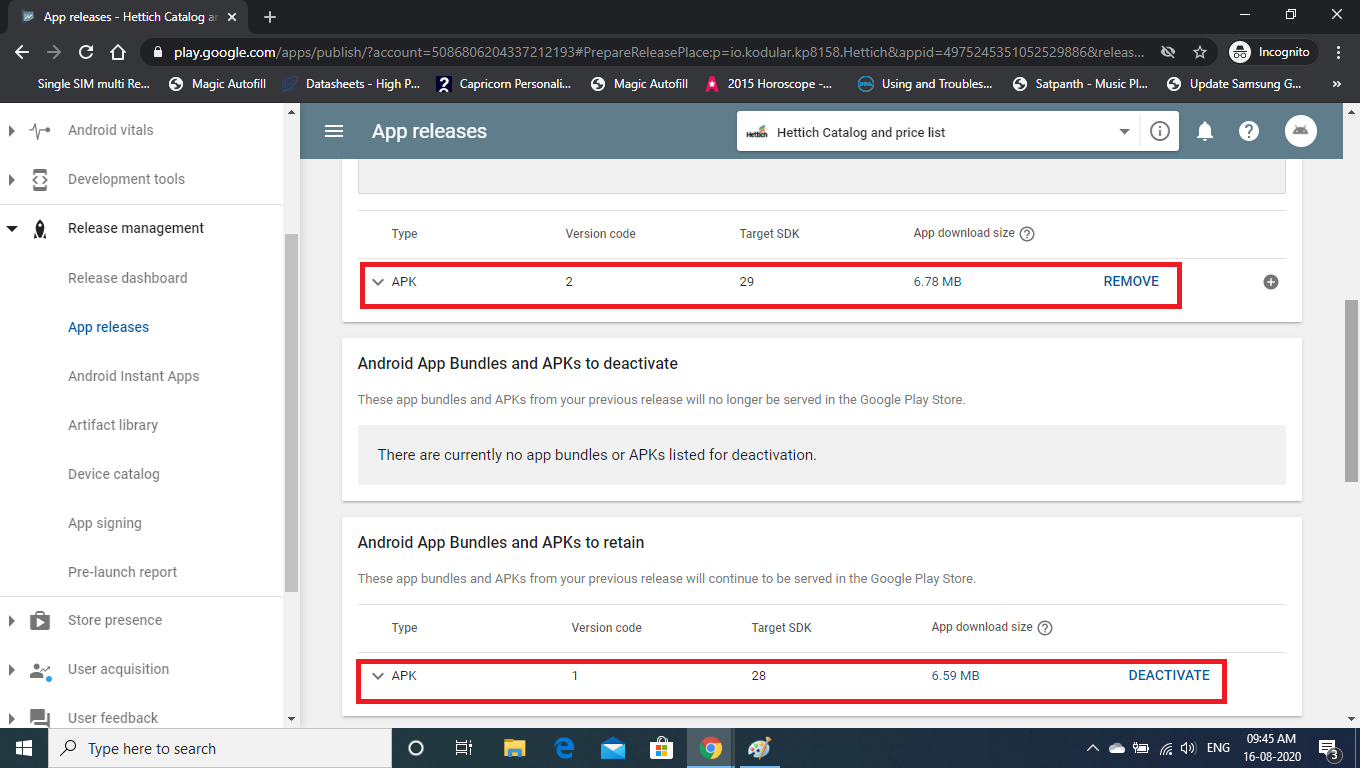
Task: Expand the Development tools section
Action: [x=12, y=180]
